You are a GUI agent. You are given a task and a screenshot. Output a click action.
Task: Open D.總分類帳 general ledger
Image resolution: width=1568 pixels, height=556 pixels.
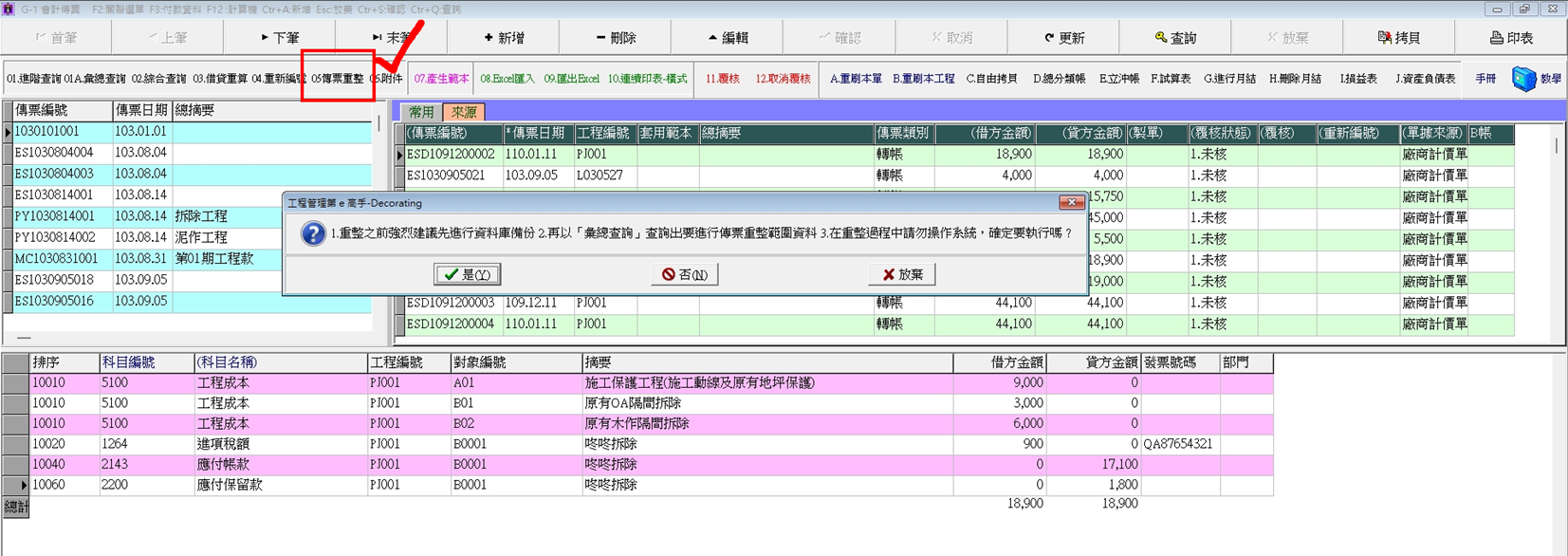pyautogui.click(x=1059, y=79)
